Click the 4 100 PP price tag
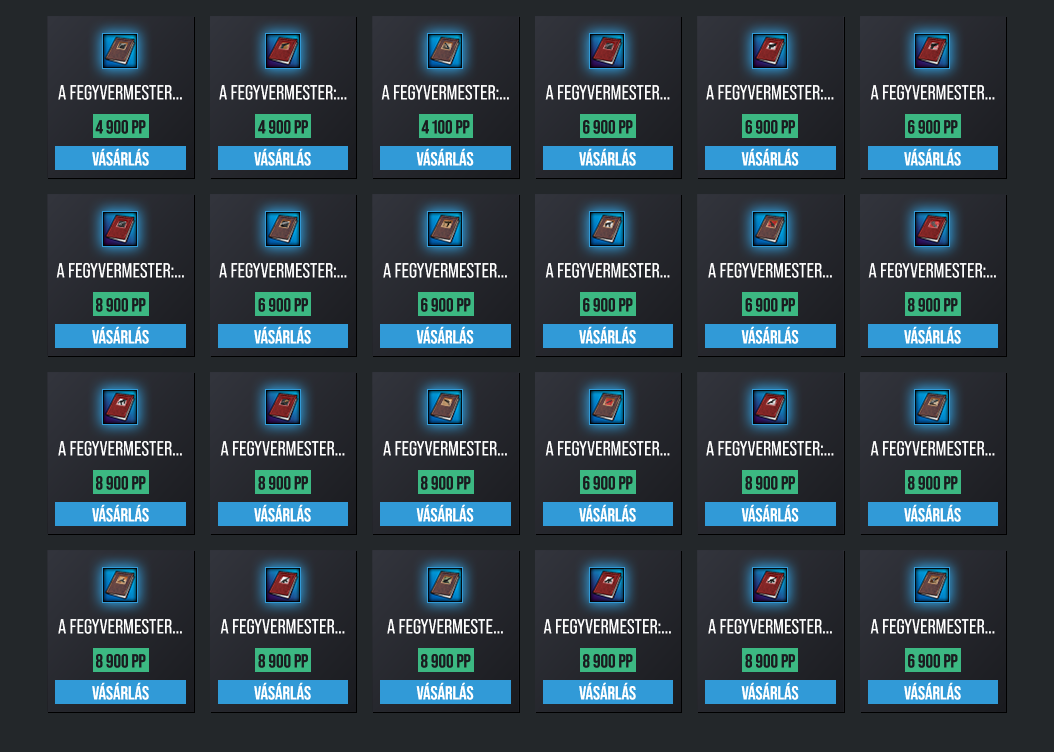Screen dimensions: 1054x752 [x=445, y=127]
